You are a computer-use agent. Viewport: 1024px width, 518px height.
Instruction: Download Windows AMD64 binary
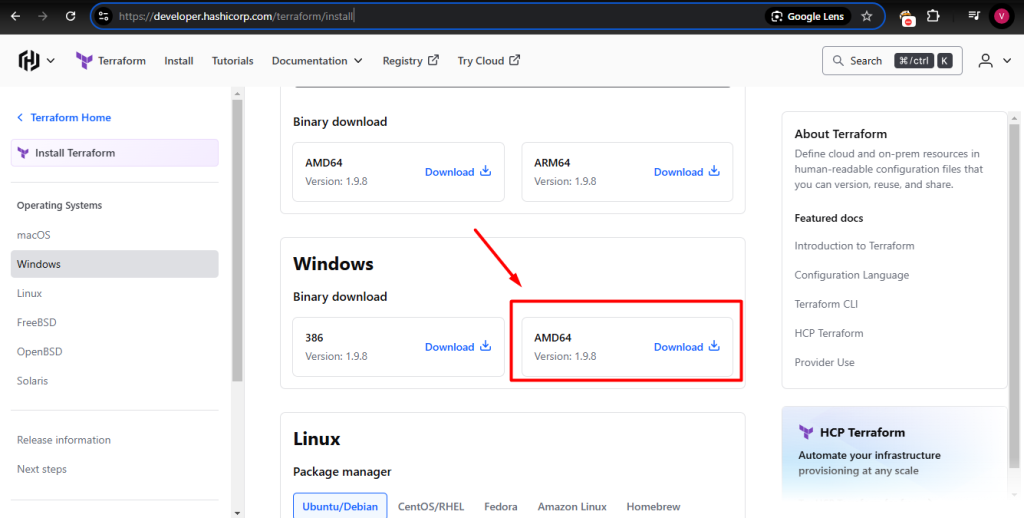687,347
